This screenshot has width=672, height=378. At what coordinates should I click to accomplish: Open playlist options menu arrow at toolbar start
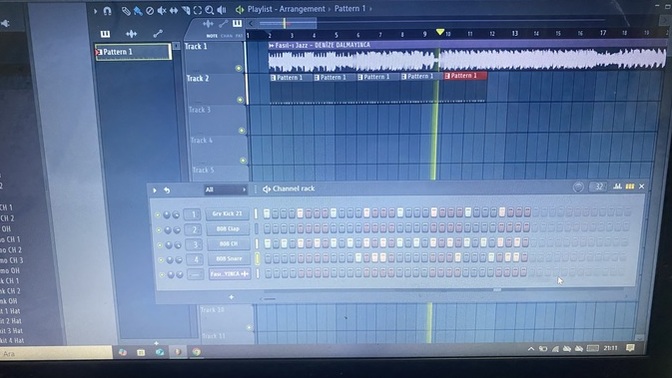(x=95, y=11)
